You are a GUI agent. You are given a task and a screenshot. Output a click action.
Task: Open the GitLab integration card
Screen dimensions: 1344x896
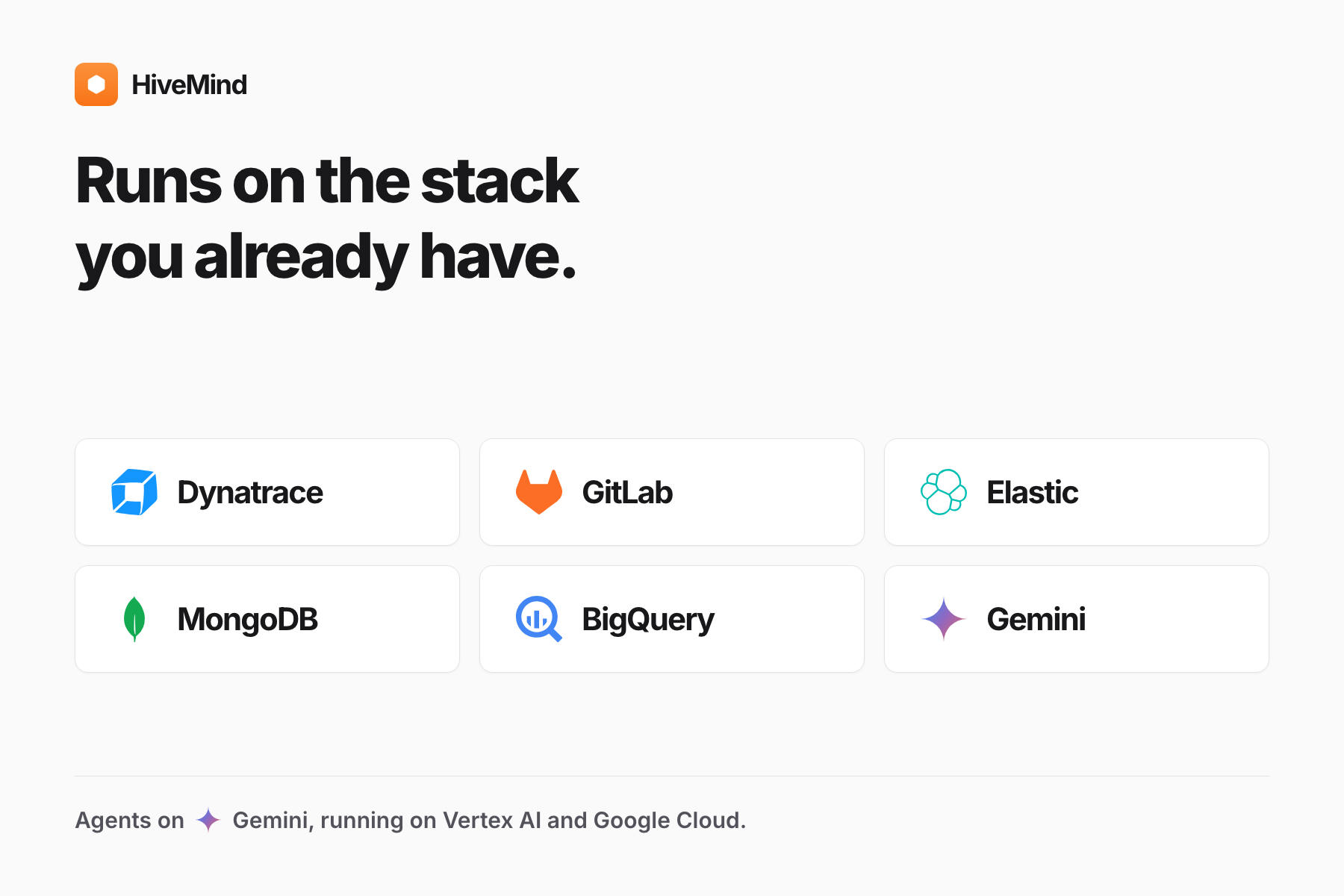[x=672, y=492]
